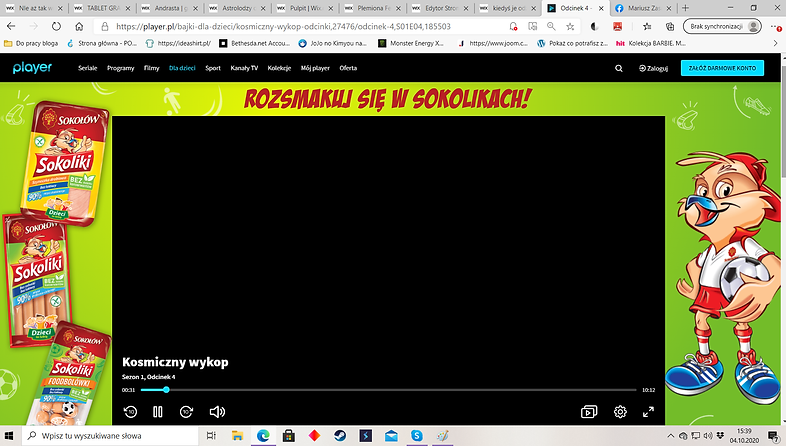Open Bethesda.net Account bookmark
Viewport: 786px width, 446px height.
tap(255, 44)
